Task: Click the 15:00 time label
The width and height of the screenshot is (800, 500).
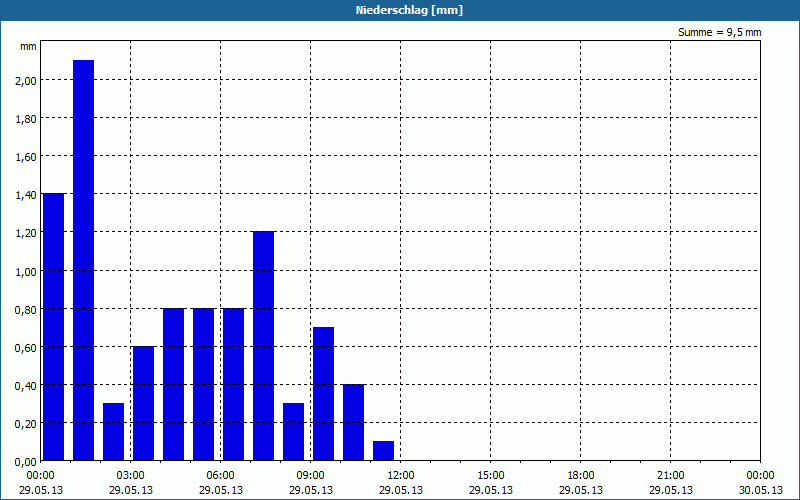Action: (x=491, y=476)
